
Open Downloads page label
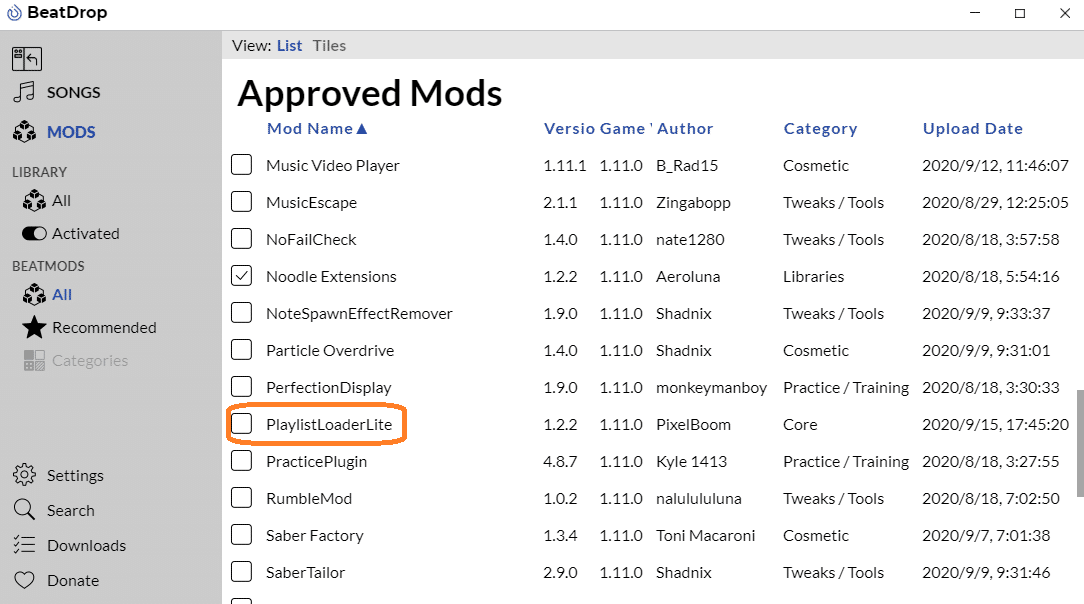pyautogui.click(x=86, y=545)
